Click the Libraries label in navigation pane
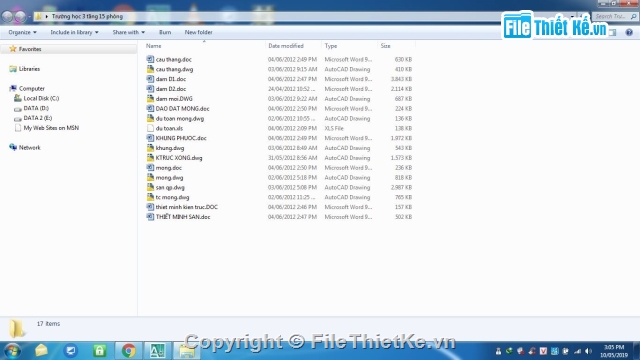The height and width of the screenshot is (360, 640). click(x=29, y=69)
